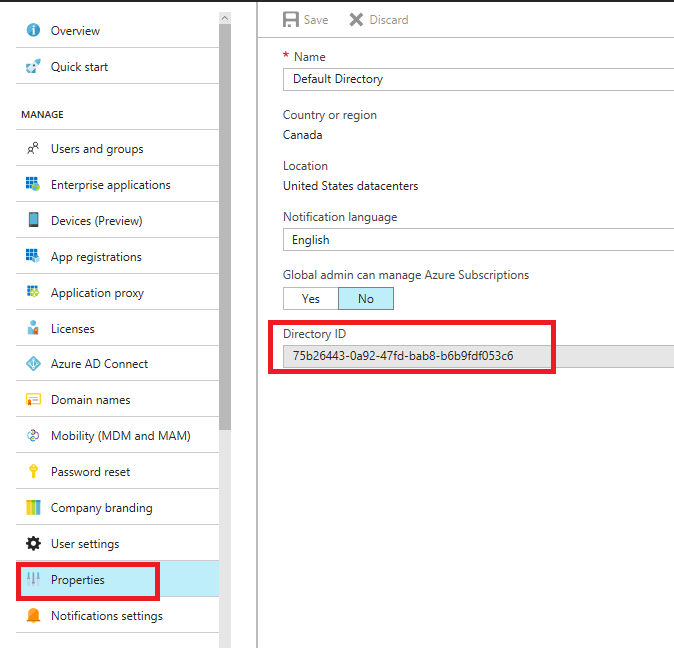The height and width of the screenshot is (648, 674).
Task: Click the Global admin can manage label
Action: tap(406, 275)
